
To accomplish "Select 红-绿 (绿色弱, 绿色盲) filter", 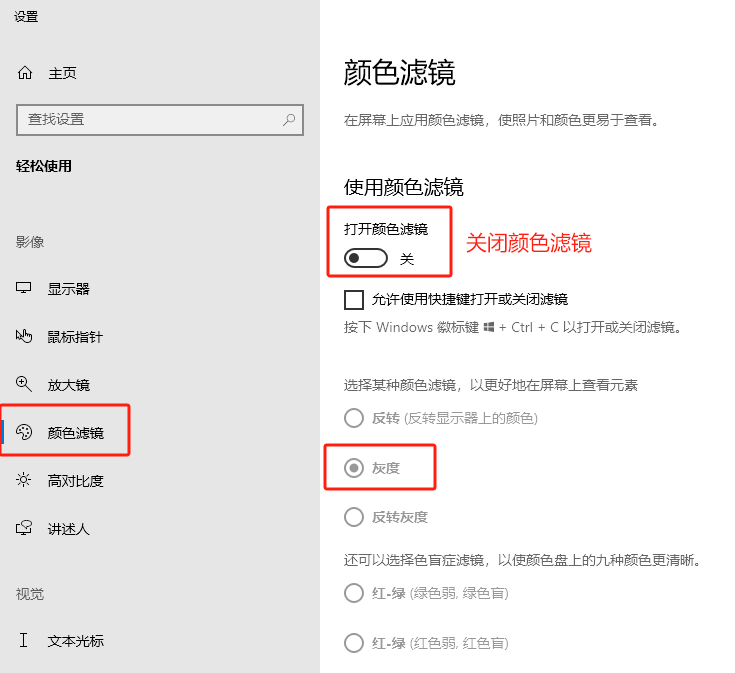I will tap(354, 593).
